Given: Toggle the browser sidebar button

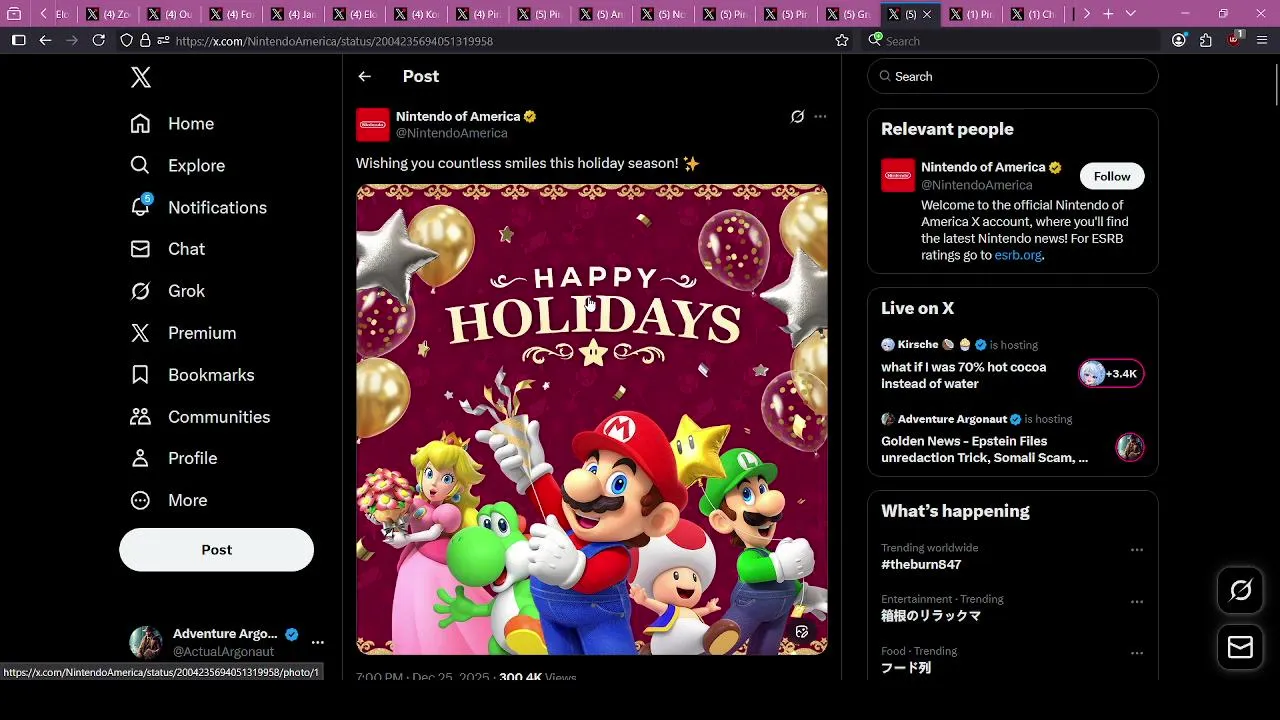Looking at the screenshot, I should pyautogui.click(x=18, y=41).
